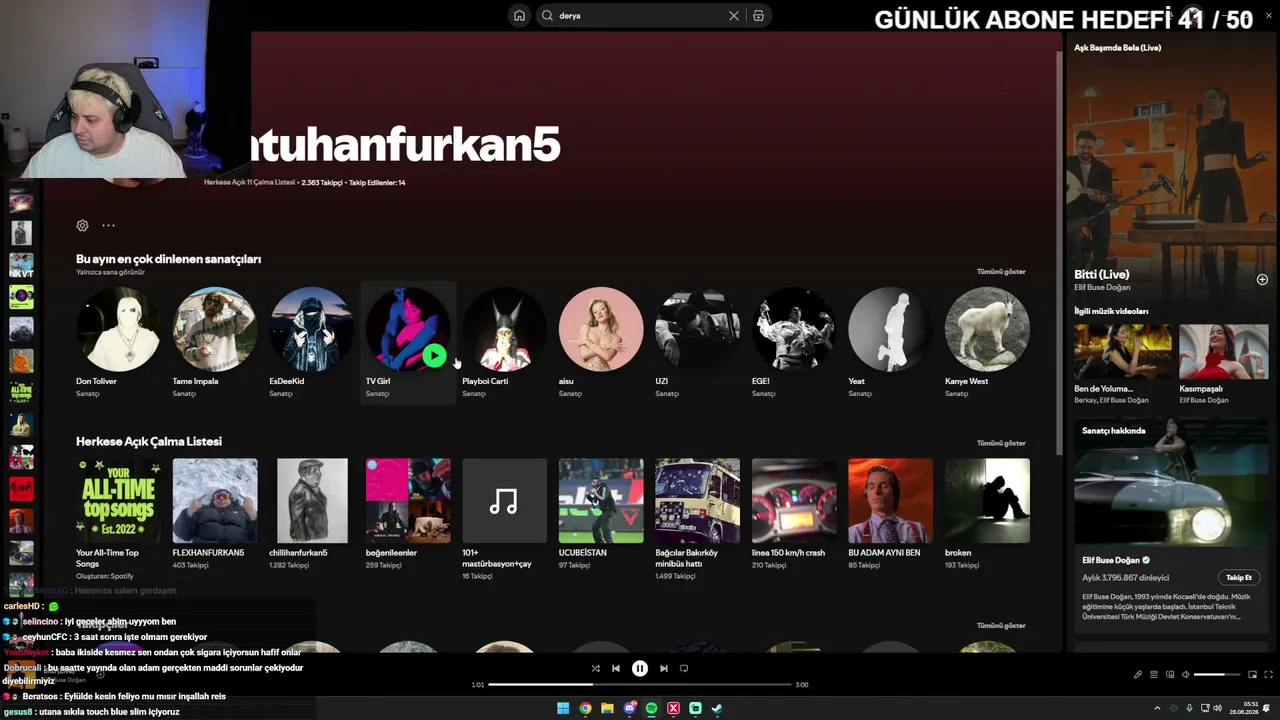Open chillihanfurkan5 playlist cover
The width and height of the screenshot is (1280, 720).
point(311,501)
